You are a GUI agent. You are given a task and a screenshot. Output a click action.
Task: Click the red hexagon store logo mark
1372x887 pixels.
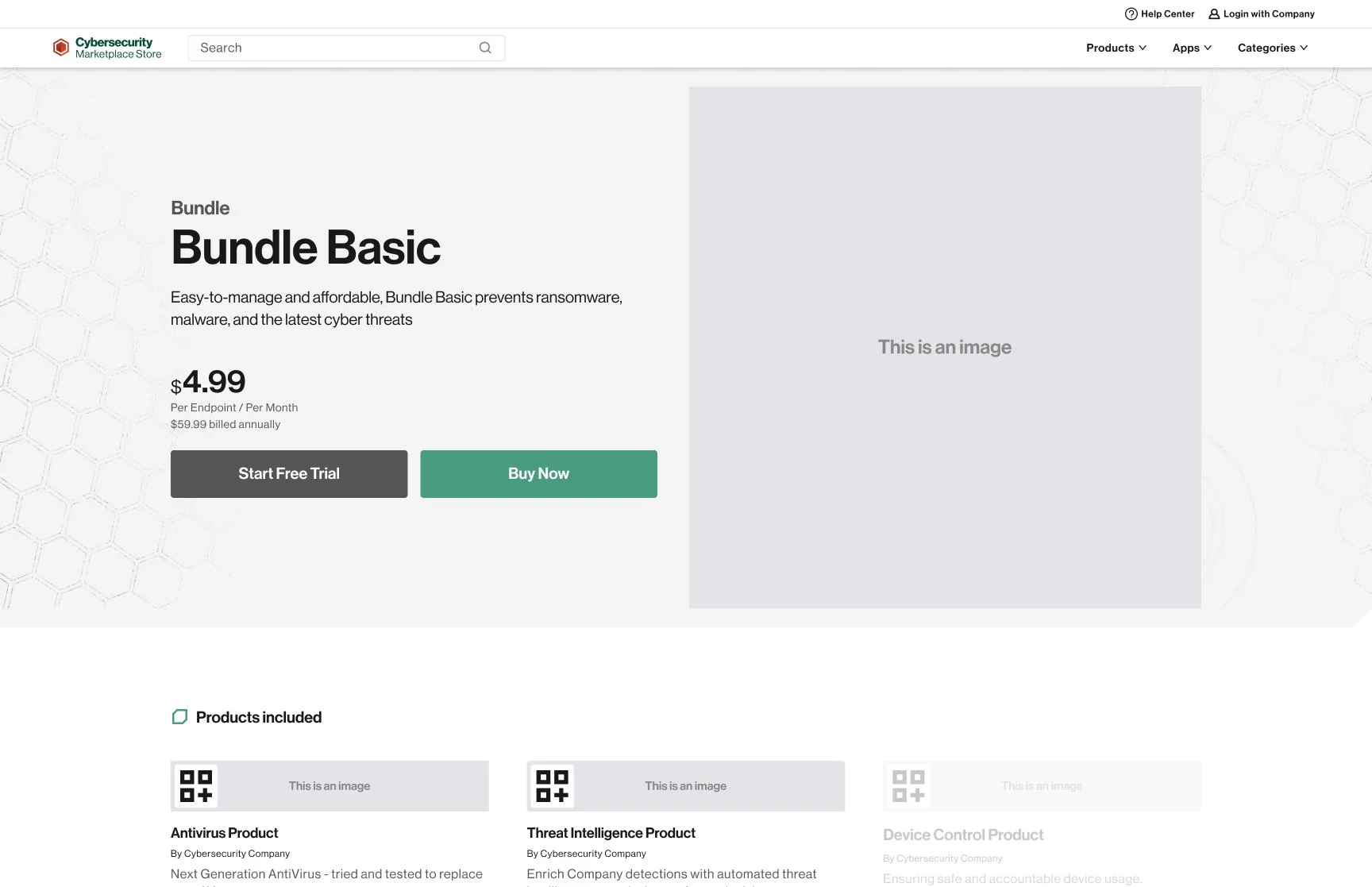[60, 47]
